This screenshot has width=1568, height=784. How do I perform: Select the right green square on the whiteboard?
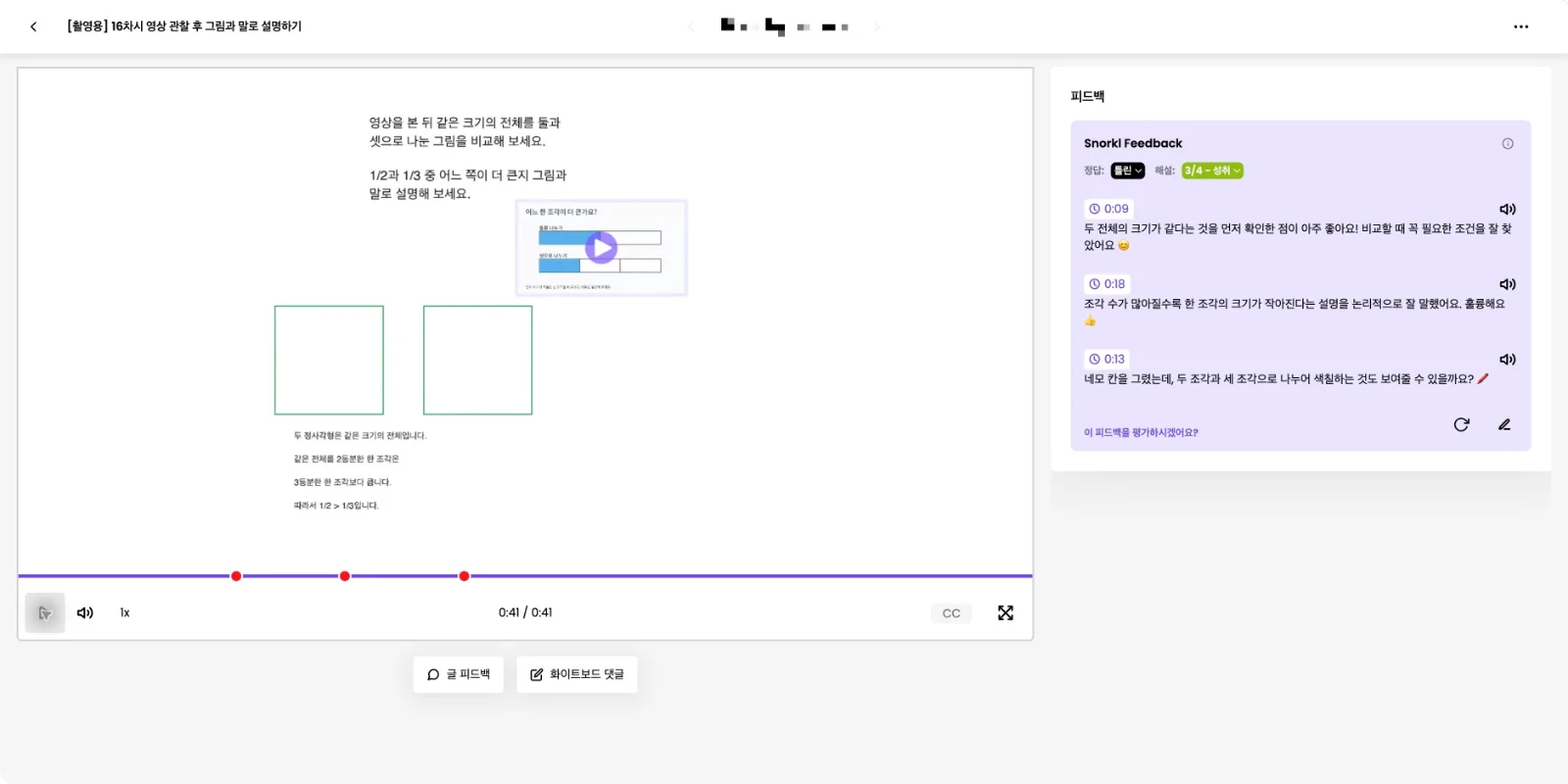pos(478,360)
